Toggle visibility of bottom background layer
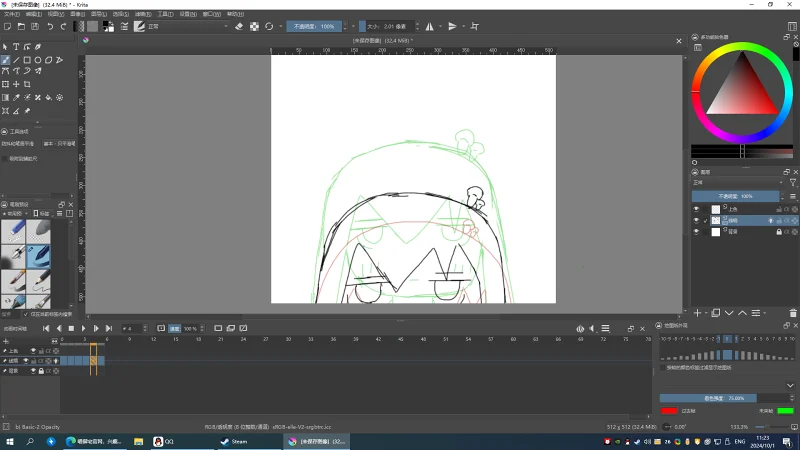The width and height of the screenshot is (800, 450). click(696, 232)
